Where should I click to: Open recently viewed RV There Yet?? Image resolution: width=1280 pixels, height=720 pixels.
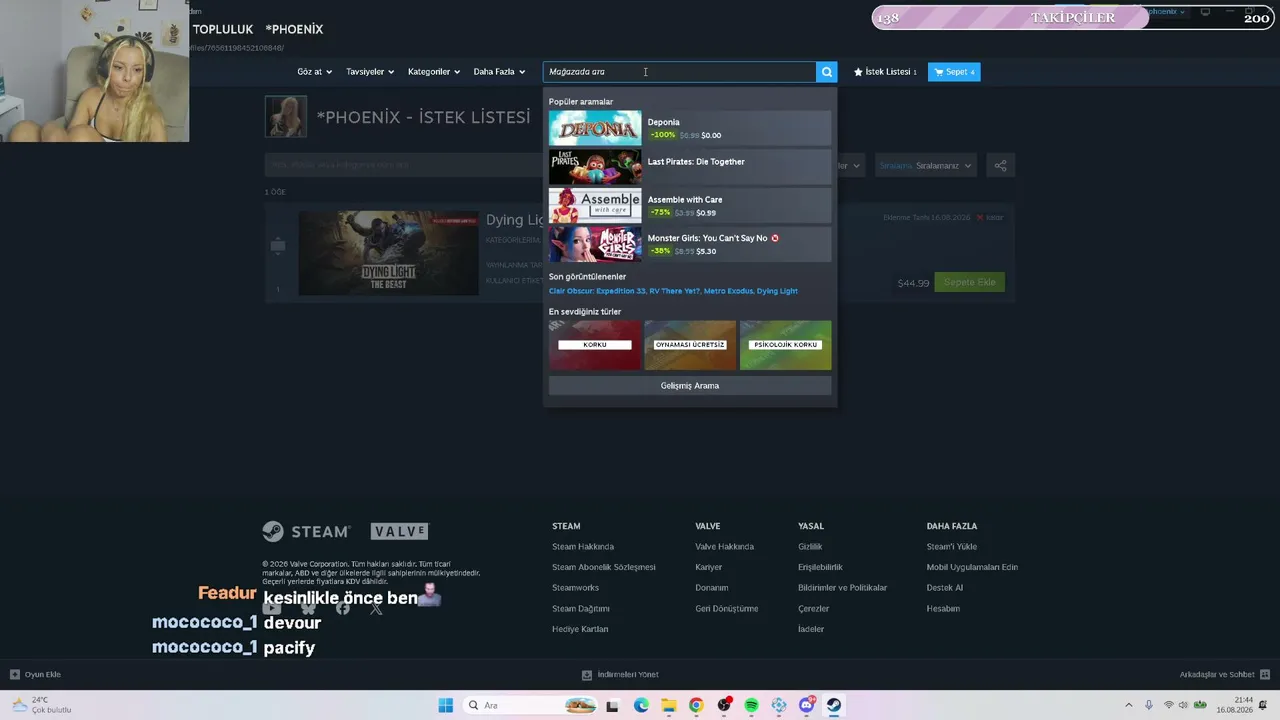pyautogui.click(x=674, y=291)
